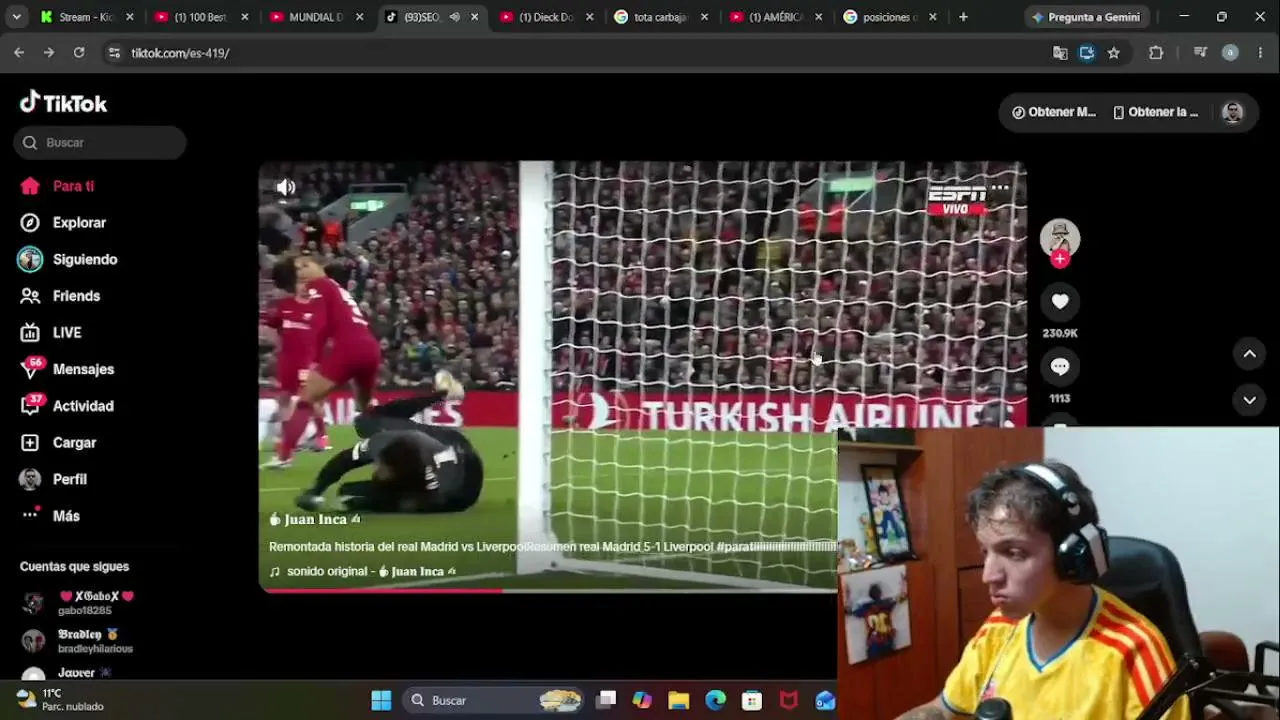The image size is (1280, 720).
Task: Open comments on the video
Action: (1060, 367)
